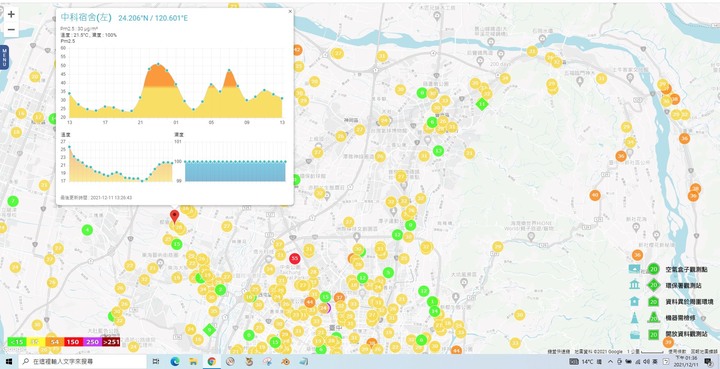Click the 24.206°N / 120.601°E coordinates text
This screenshot has height=369, width=720.
point(153,18)
